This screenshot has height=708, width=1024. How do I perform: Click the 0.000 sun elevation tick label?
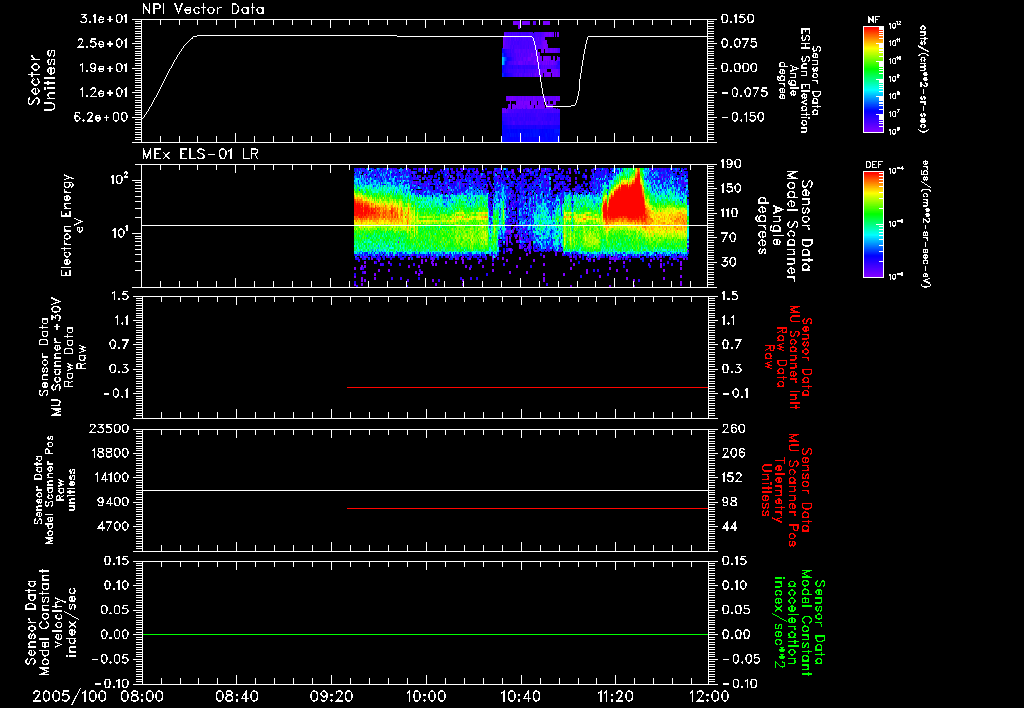[x=739, y=68]
